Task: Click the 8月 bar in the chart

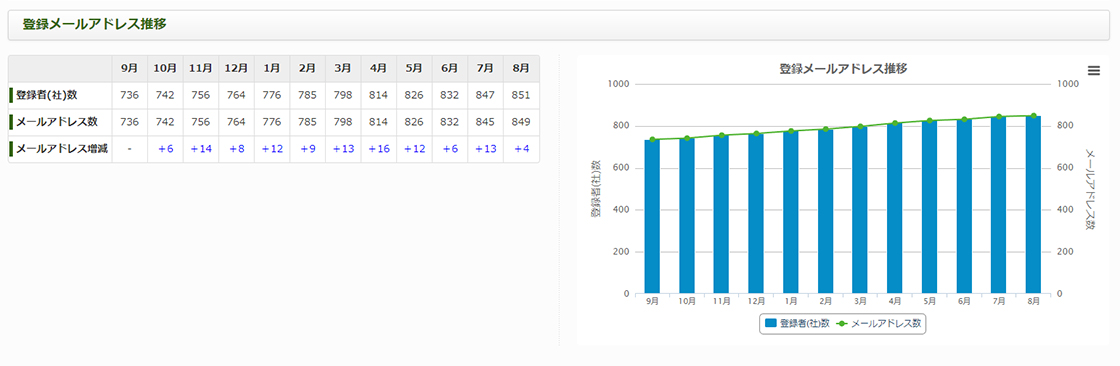Action: 1034,204
